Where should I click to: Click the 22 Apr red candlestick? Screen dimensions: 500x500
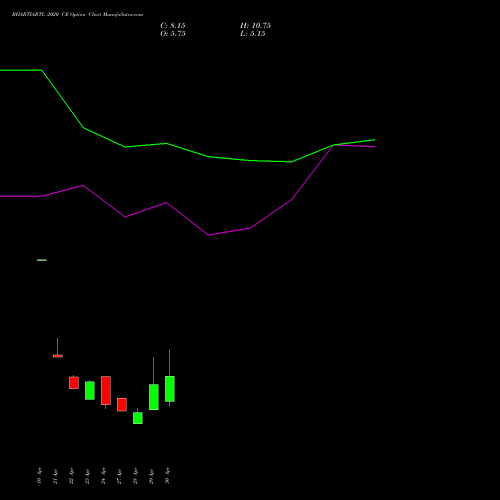(x=74, y=383)
